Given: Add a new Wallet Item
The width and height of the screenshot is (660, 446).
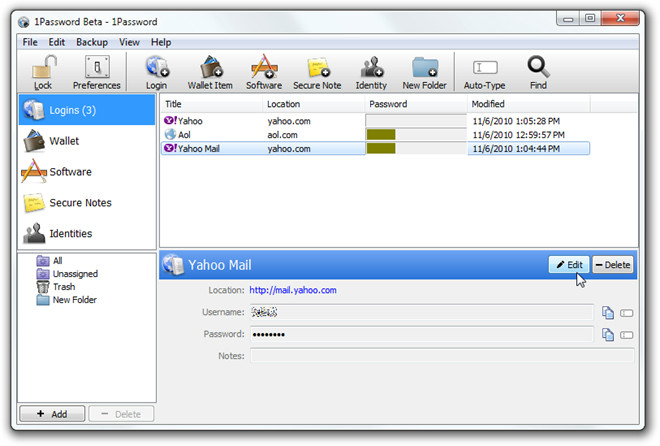Looking at the screenshot, I should click(x=210, y=72).
